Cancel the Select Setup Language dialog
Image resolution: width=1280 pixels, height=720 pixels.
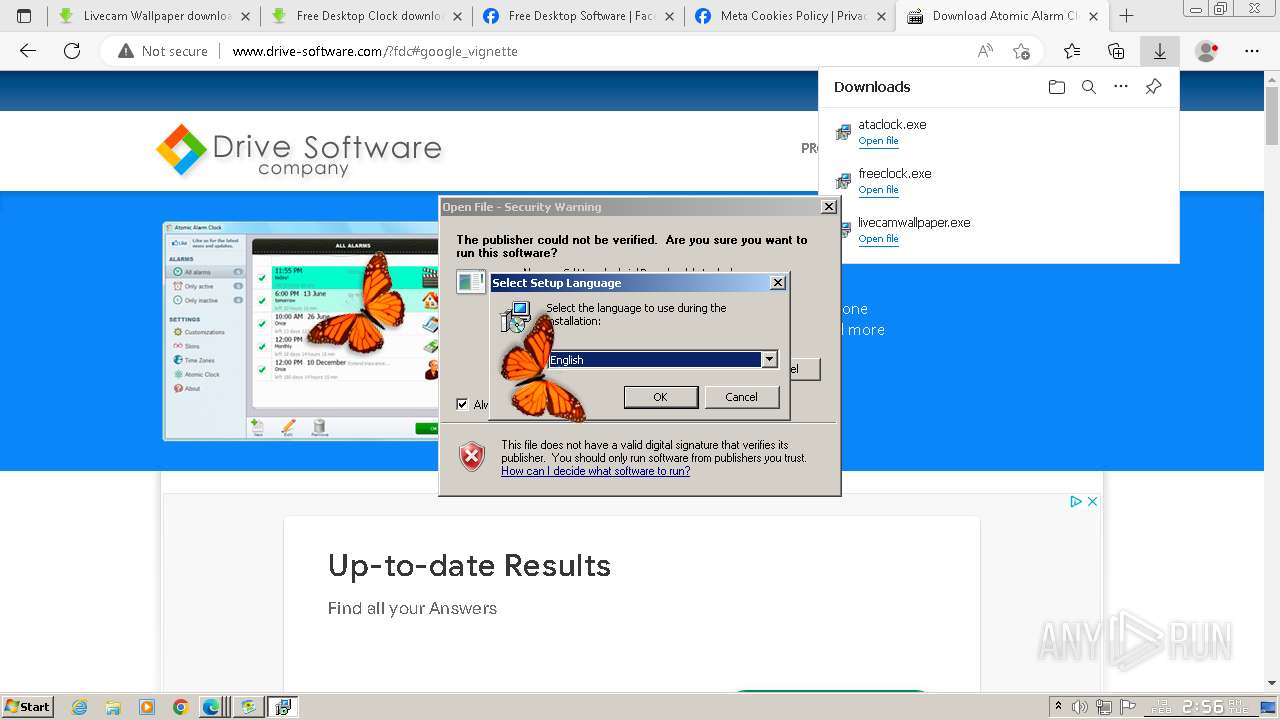click(741, 397)
